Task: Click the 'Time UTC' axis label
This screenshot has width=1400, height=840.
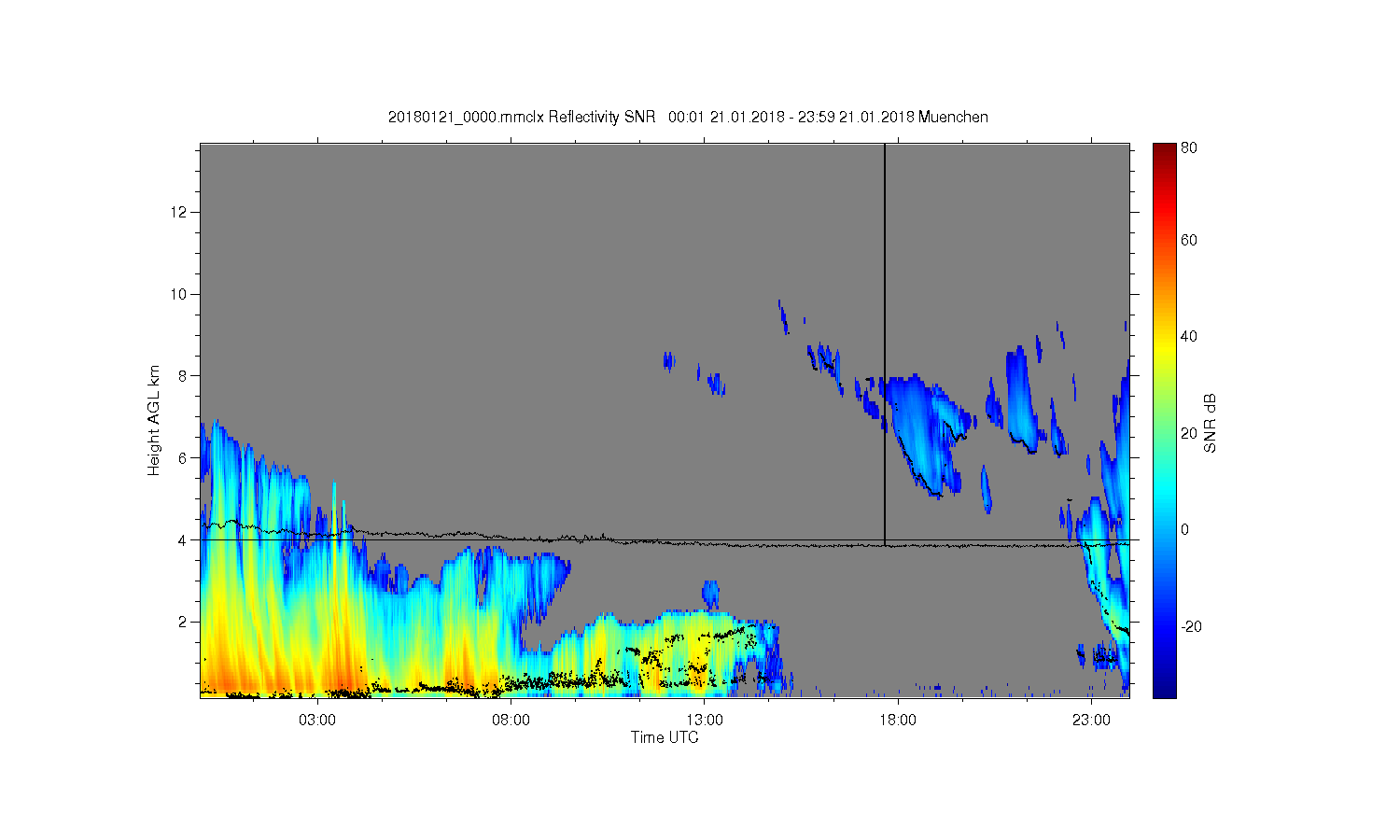Action: (x=665, y=737)
